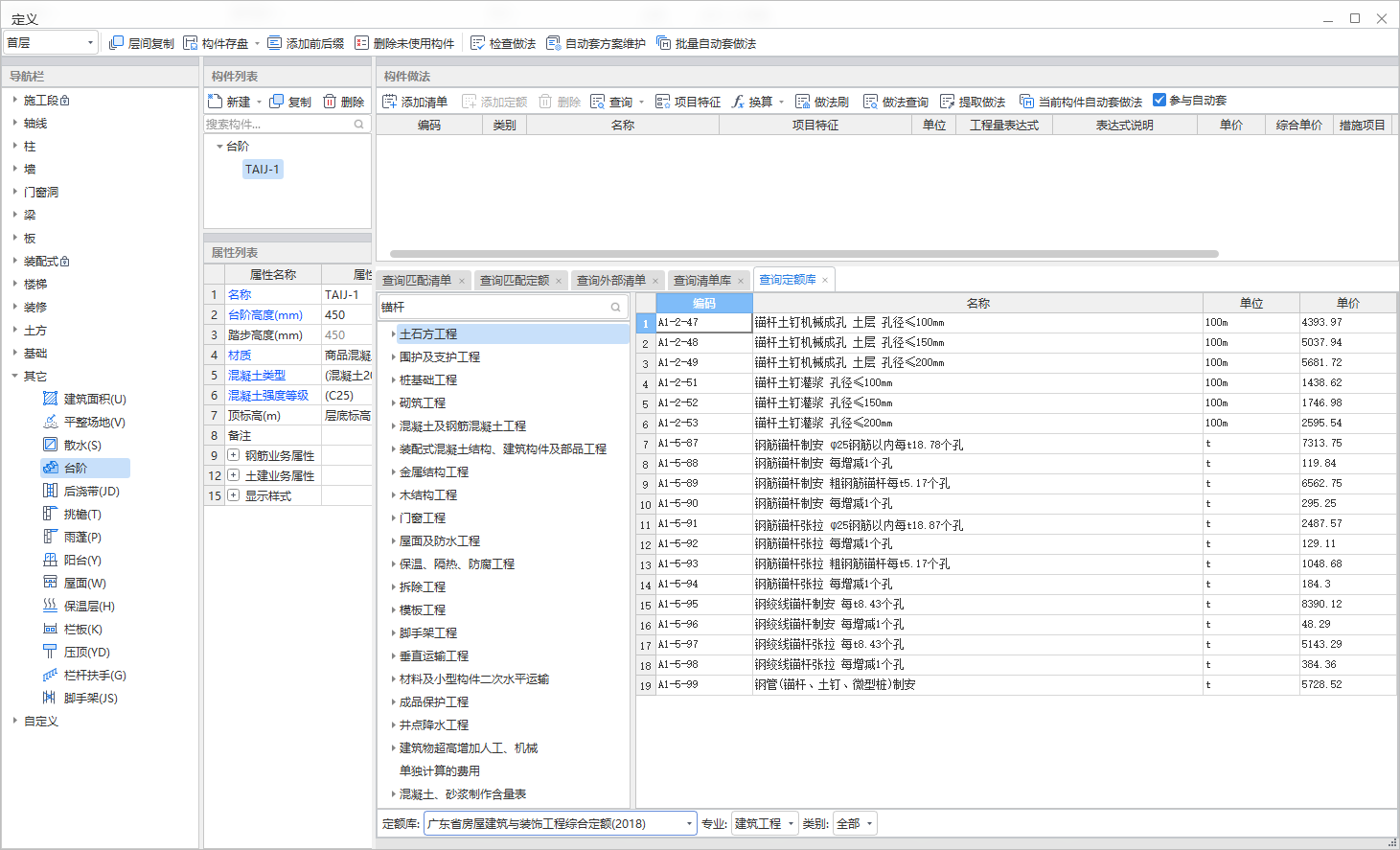Click the 新建 component icon
The width and height of the screenshot is (1400, 850).
pyautogui.click(x=216, y=102)
